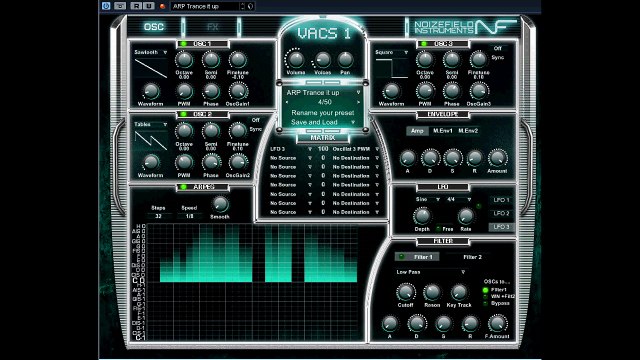Image resolution: width=640 pixels, height=360 pixels.
Task: Toggle OSC 2 Sync Off switch
Action: [x=256, y=120]
